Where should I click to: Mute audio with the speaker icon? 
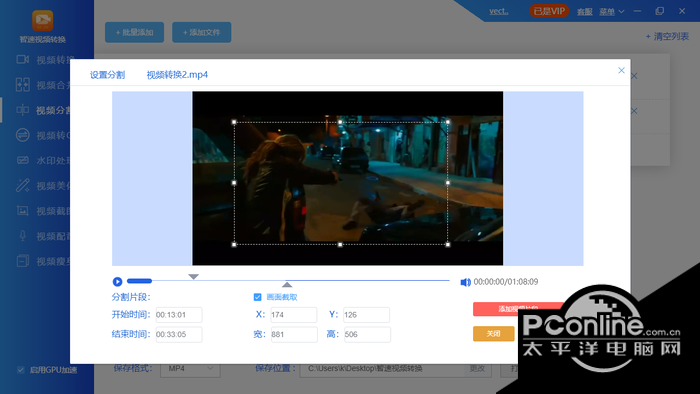[465, 282]
